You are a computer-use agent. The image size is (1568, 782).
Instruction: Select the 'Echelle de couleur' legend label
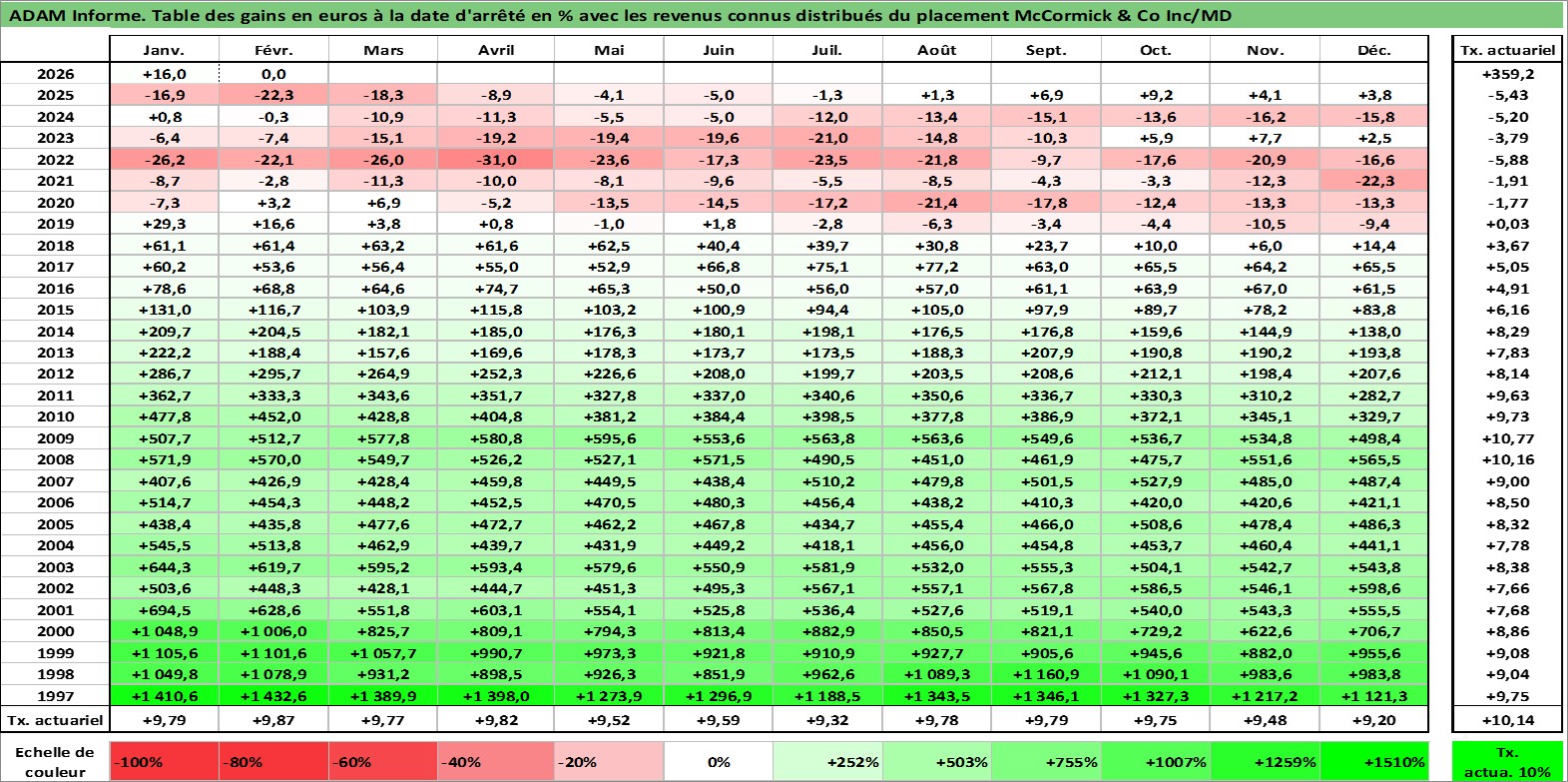55,761
